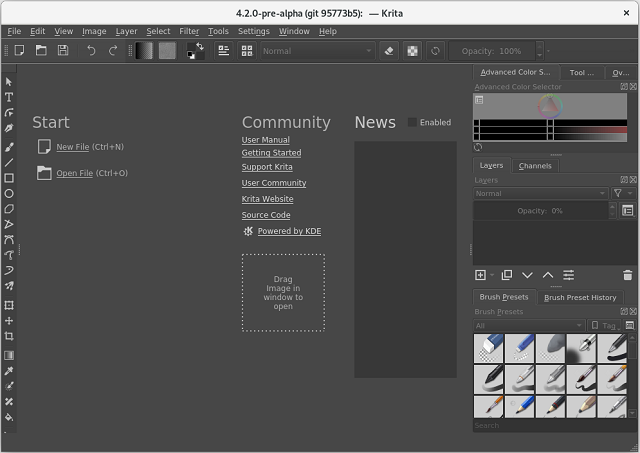Screen dimensions: 640x453
Task: Open layer properties sliders icon
Action: coord(568,275)
